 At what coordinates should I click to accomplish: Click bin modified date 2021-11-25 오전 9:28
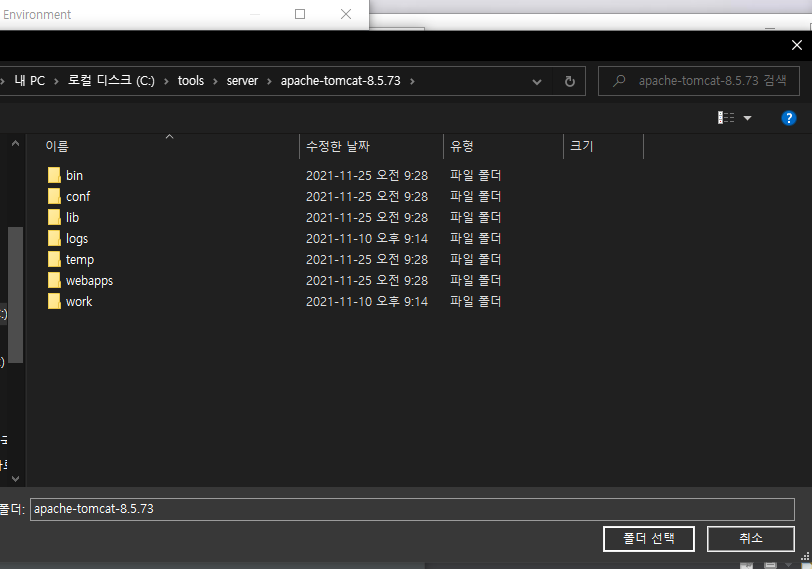click(x=367, y=176)
